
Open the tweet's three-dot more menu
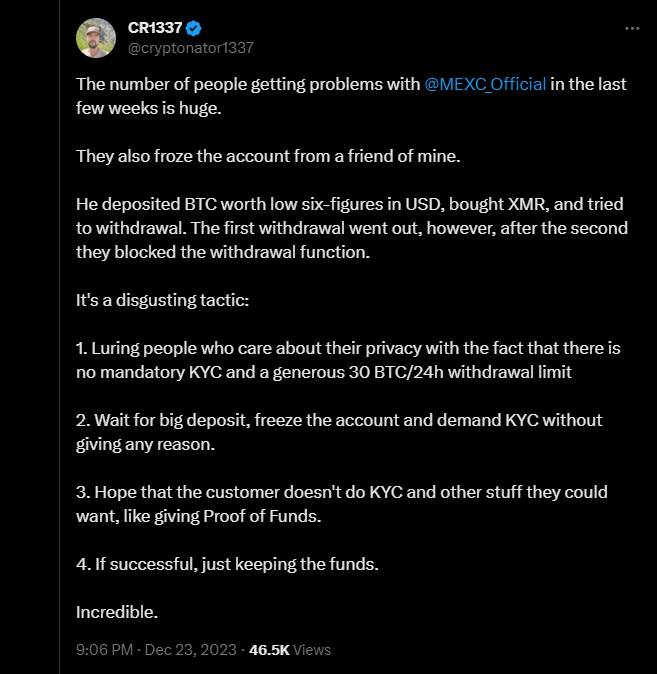coord(632,28)
